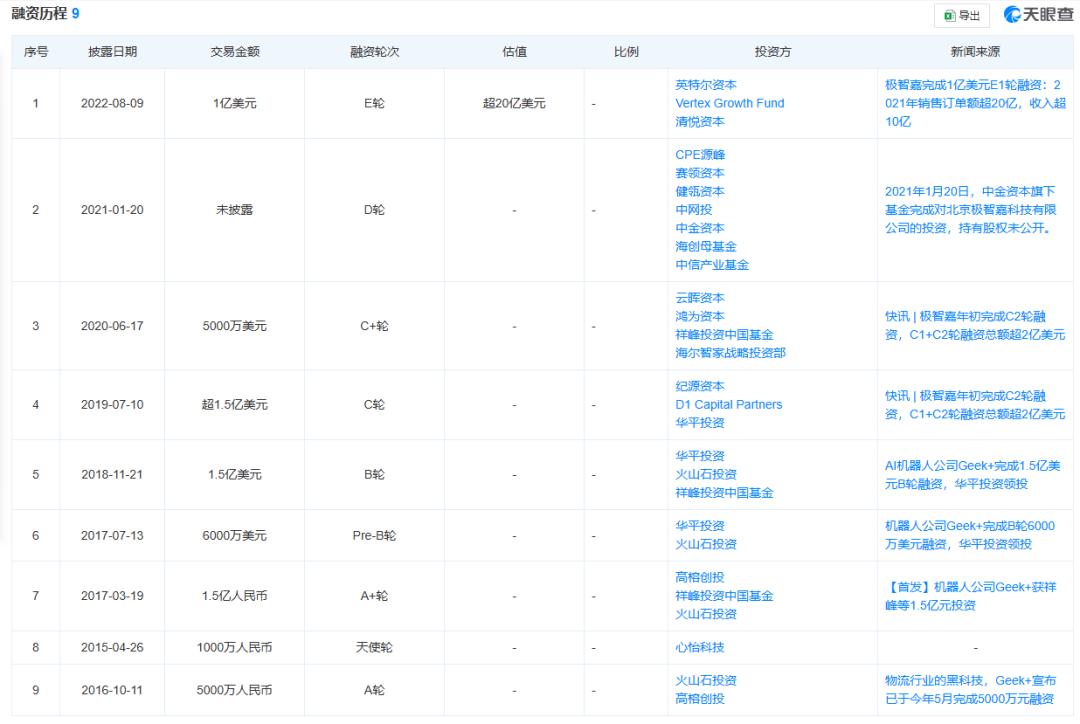Open 鸿为资本 investor link

click(699, 316)
